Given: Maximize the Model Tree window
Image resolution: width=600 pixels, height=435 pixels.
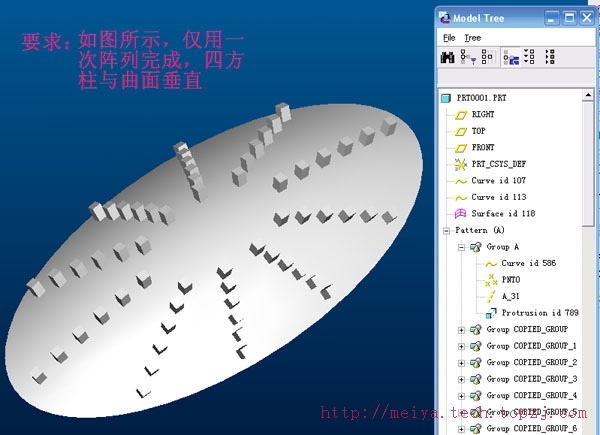Looking at the screenshot, I should coord(569,18).
